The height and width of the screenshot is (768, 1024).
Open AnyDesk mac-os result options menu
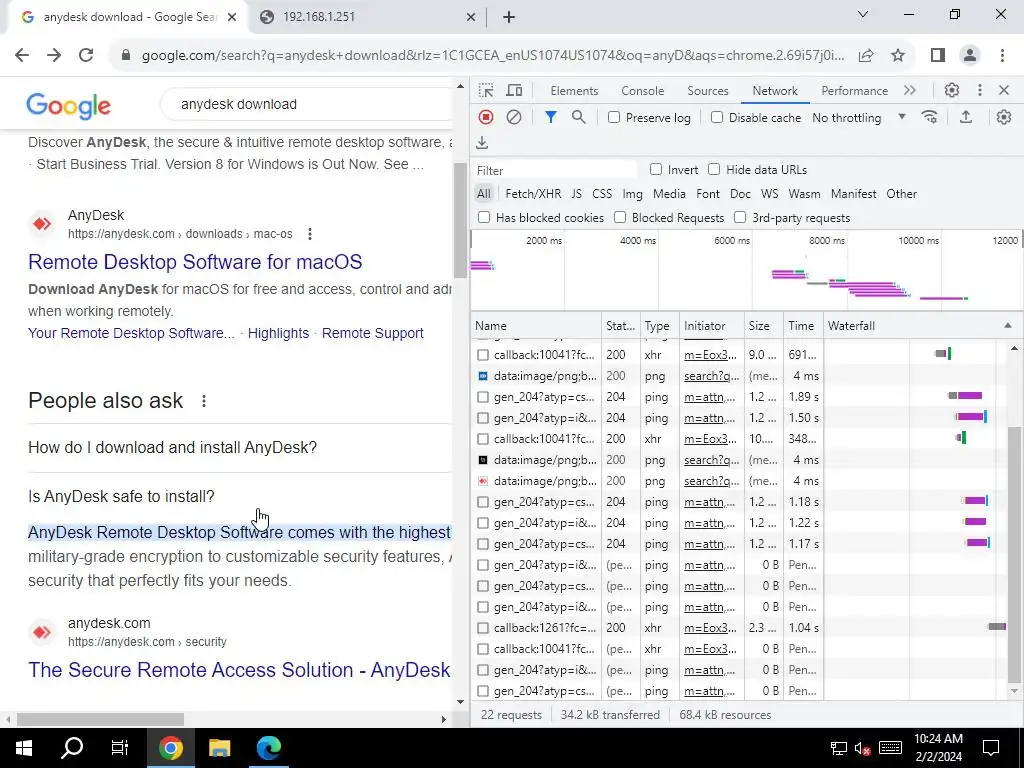tap(310, 234)
